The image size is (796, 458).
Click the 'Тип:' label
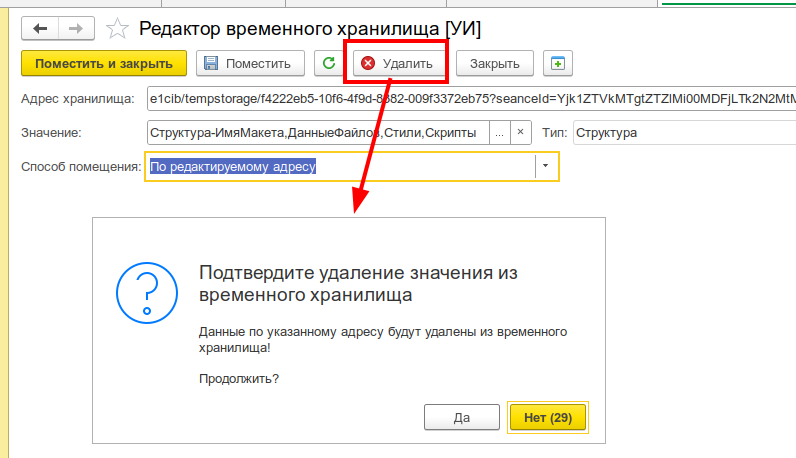point(554,133)
